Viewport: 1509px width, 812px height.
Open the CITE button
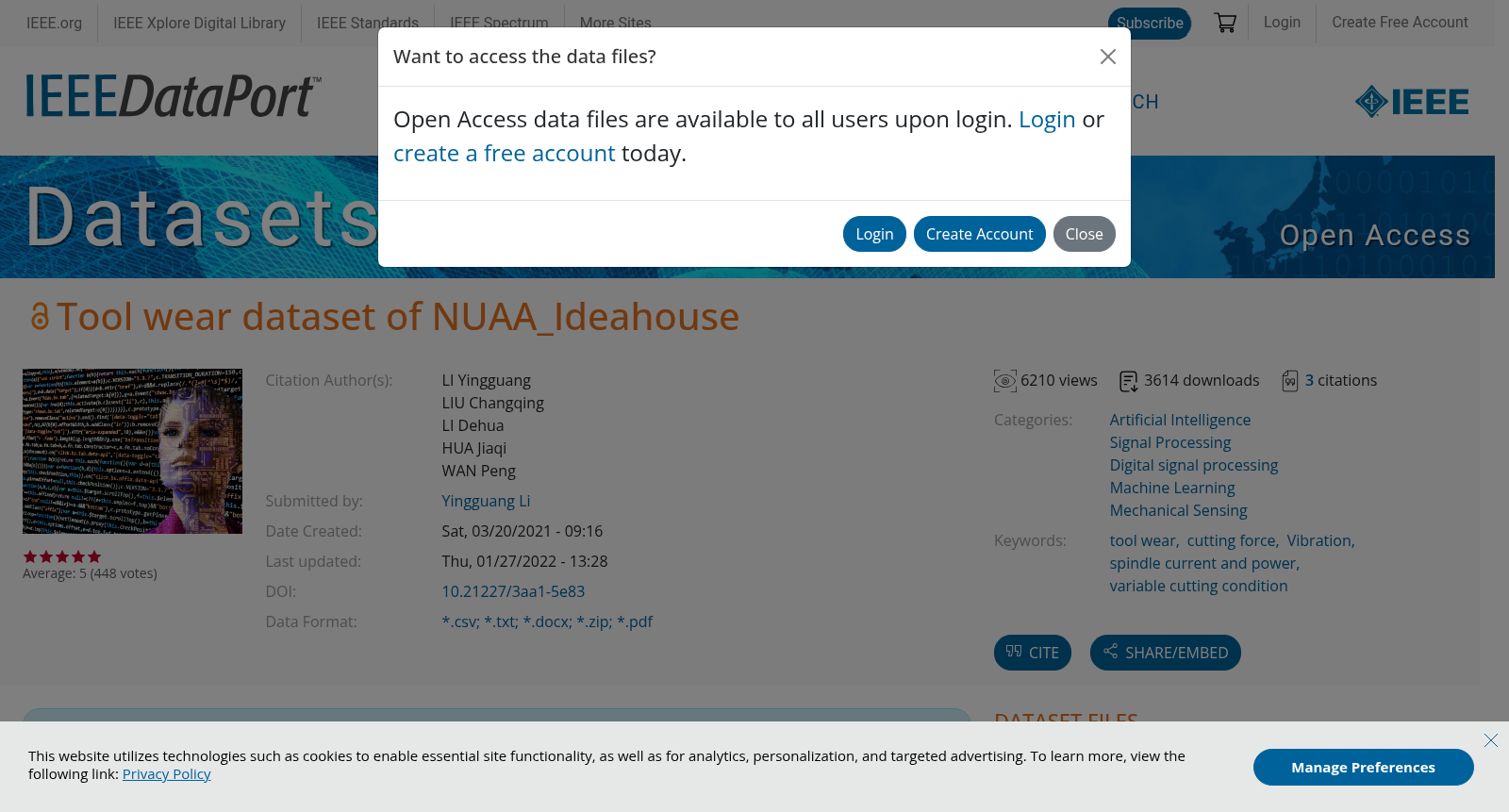(1033, 653)
